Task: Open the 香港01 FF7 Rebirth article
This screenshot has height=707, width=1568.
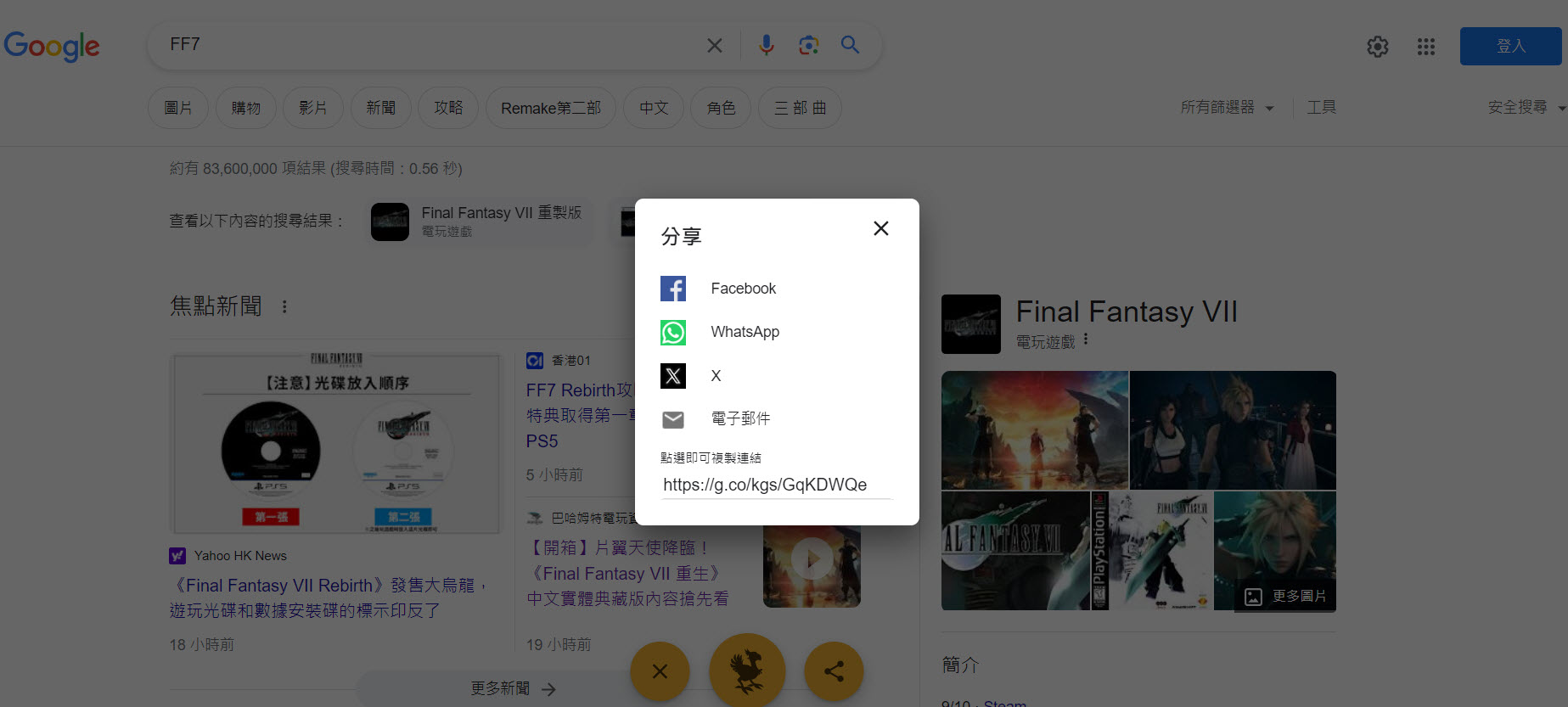Action: 581,416
